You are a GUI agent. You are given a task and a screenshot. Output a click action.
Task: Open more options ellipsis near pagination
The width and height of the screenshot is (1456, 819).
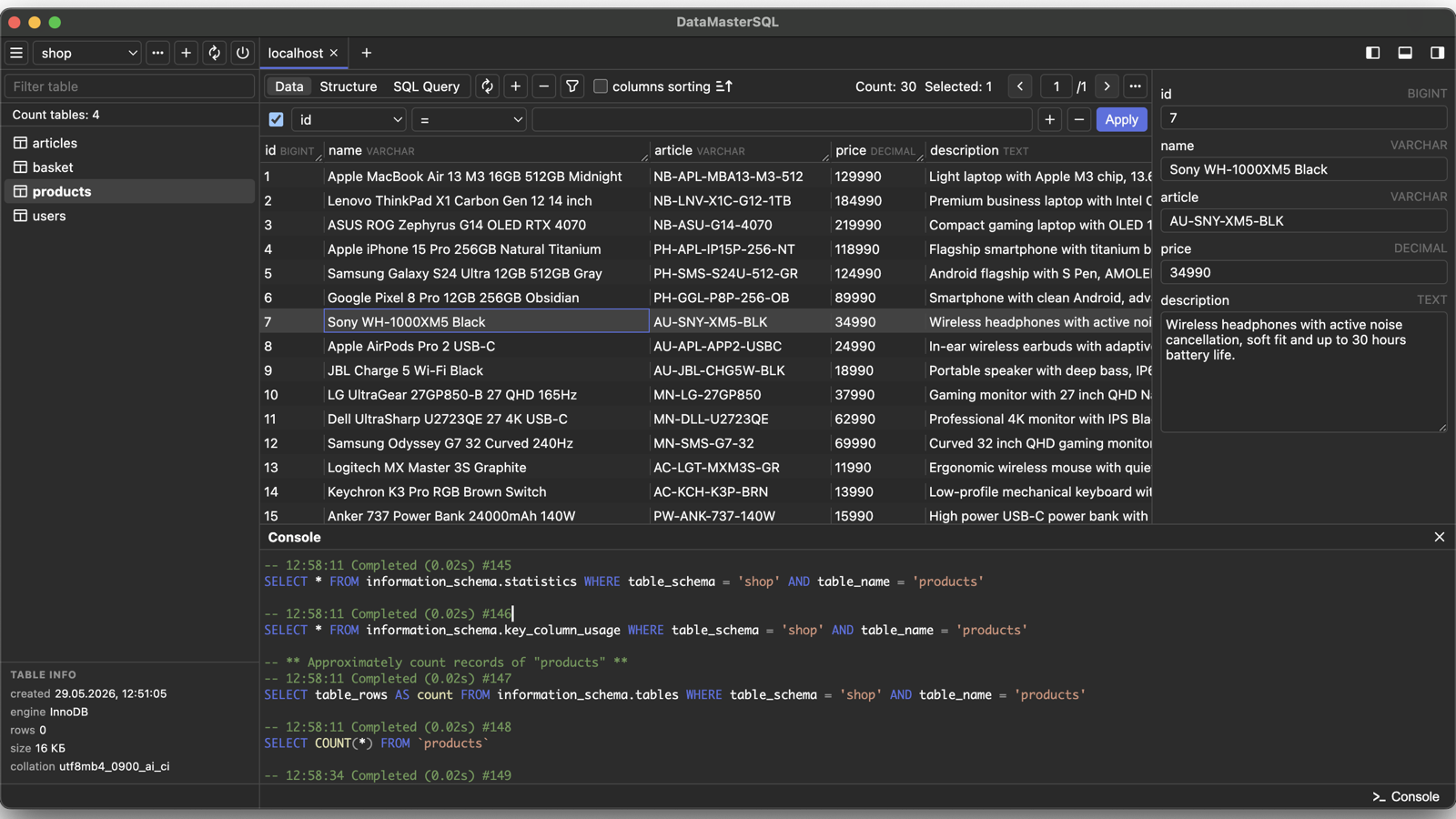pos(1135,86)
